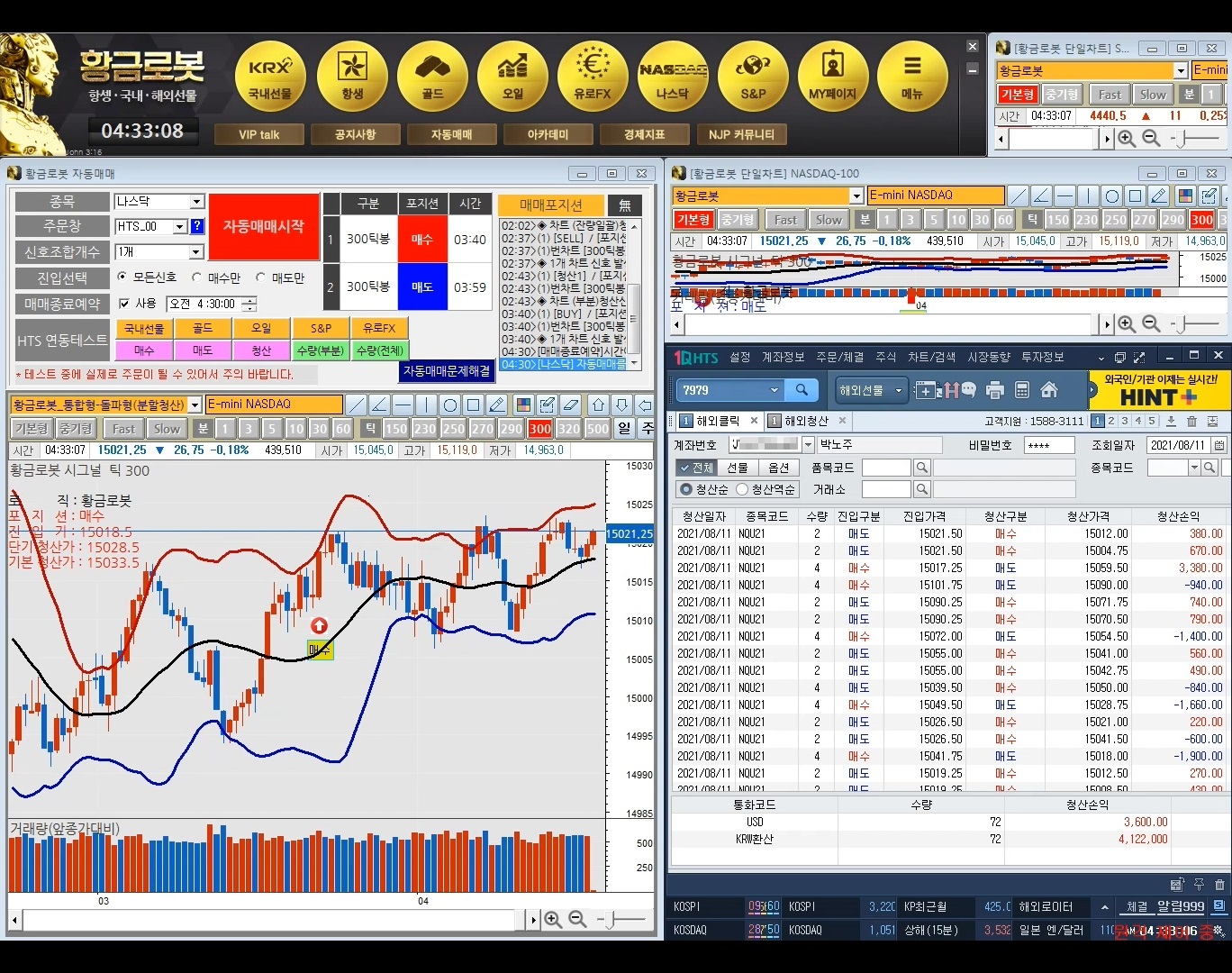Open 신호조합개수 dropdown showing 1개
1232x973 pixels.
pos(197,252)
